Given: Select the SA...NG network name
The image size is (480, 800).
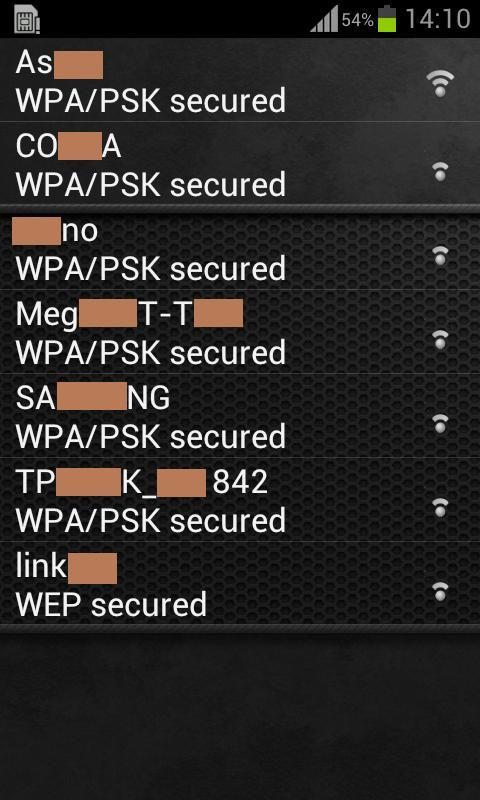Looking at the screenshot, I should click(x=92, y=398).
